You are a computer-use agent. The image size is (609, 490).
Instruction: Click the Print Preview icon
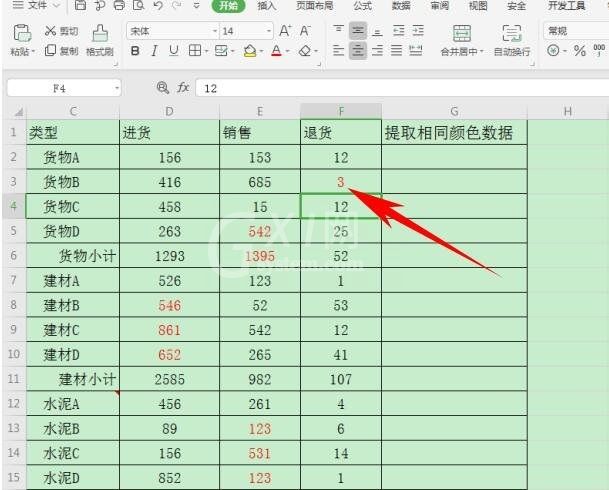(x=138, y=5)
